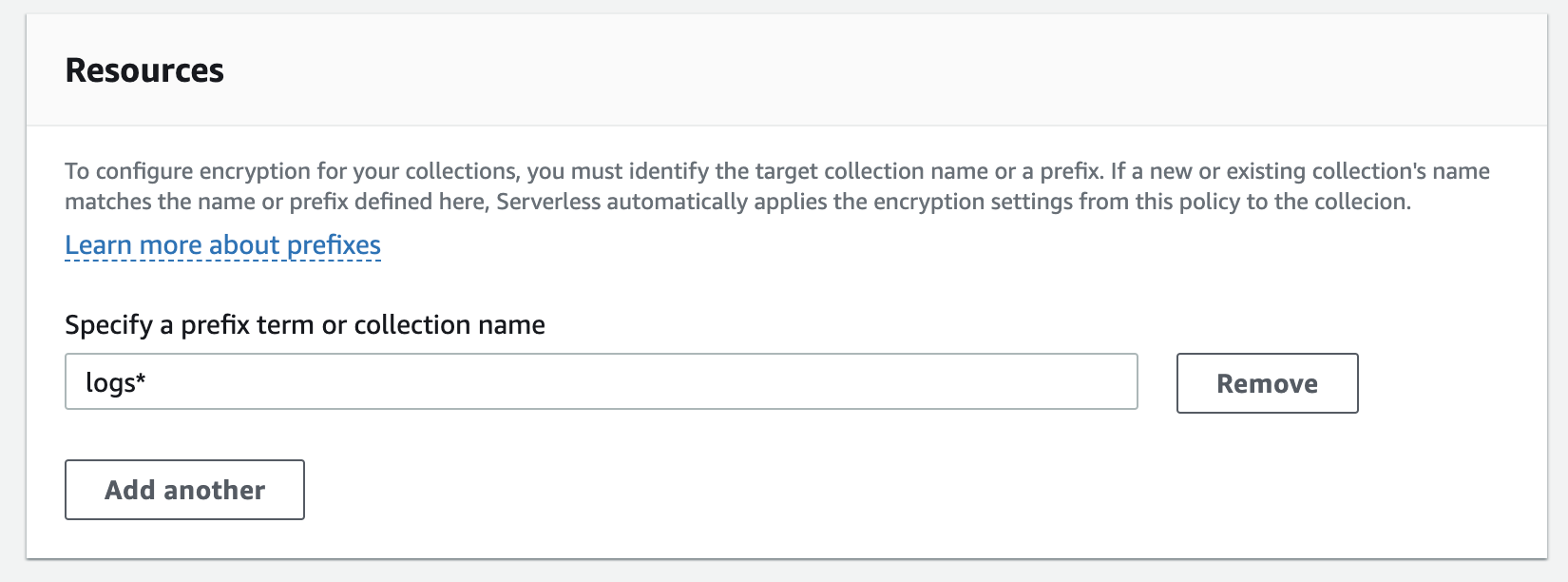Image resolution: width=1568 pixels, height=582 pixels.
Task: Click the Specify a prefix term label
Action: point(304,324)
